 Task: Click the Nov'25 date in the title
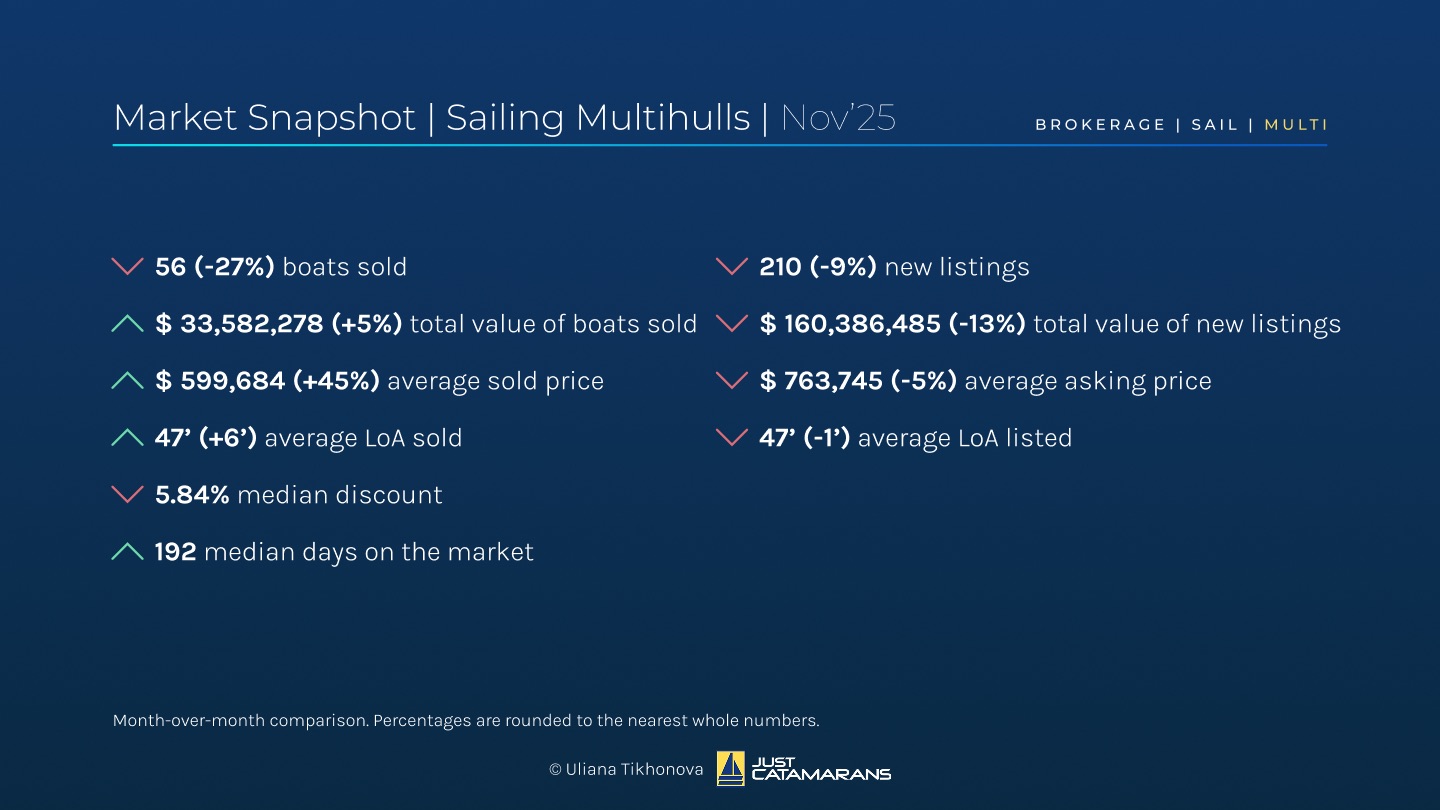[838, 118]
